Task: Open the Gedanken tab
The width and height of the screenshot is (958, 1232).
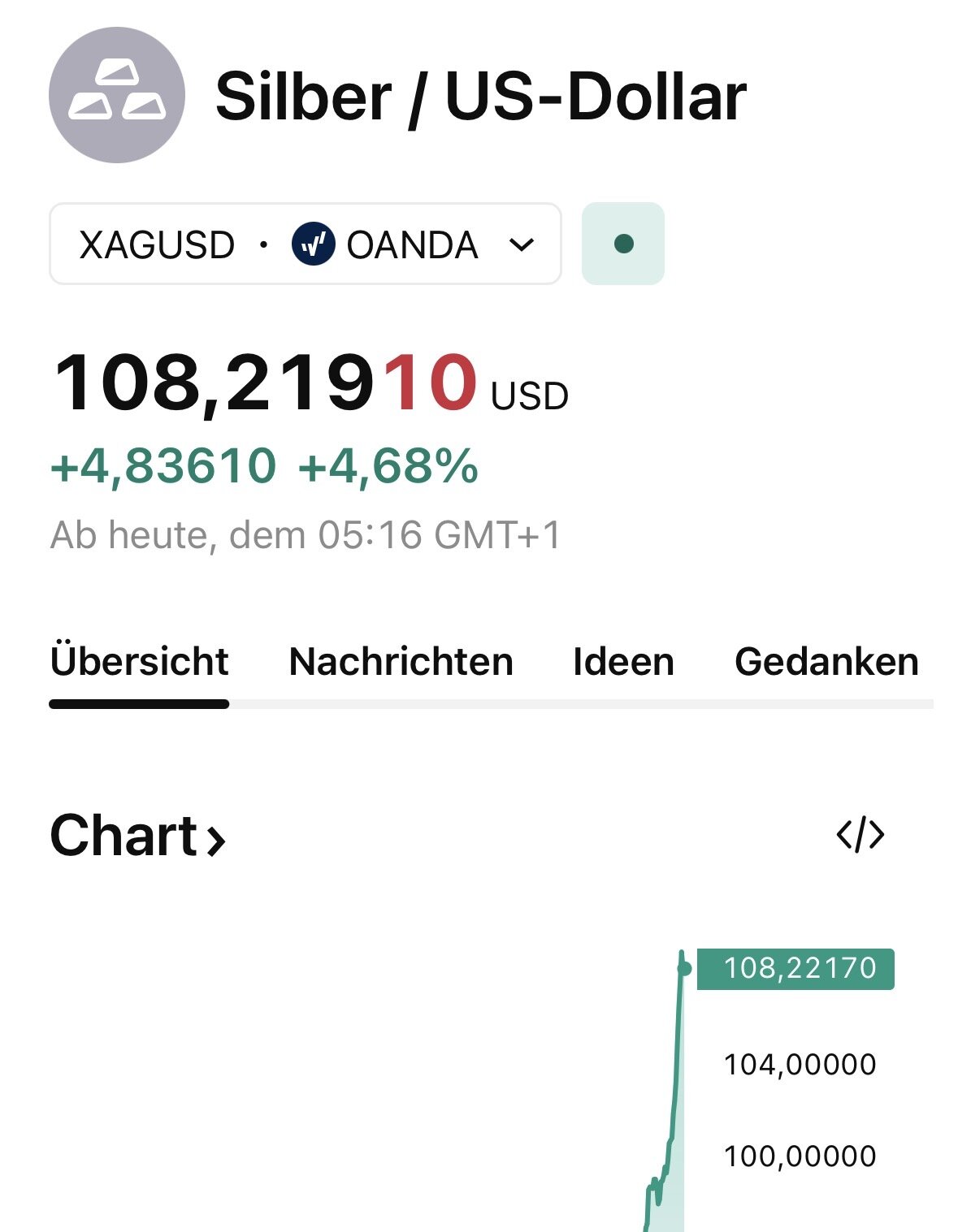Action: [826, 662]
